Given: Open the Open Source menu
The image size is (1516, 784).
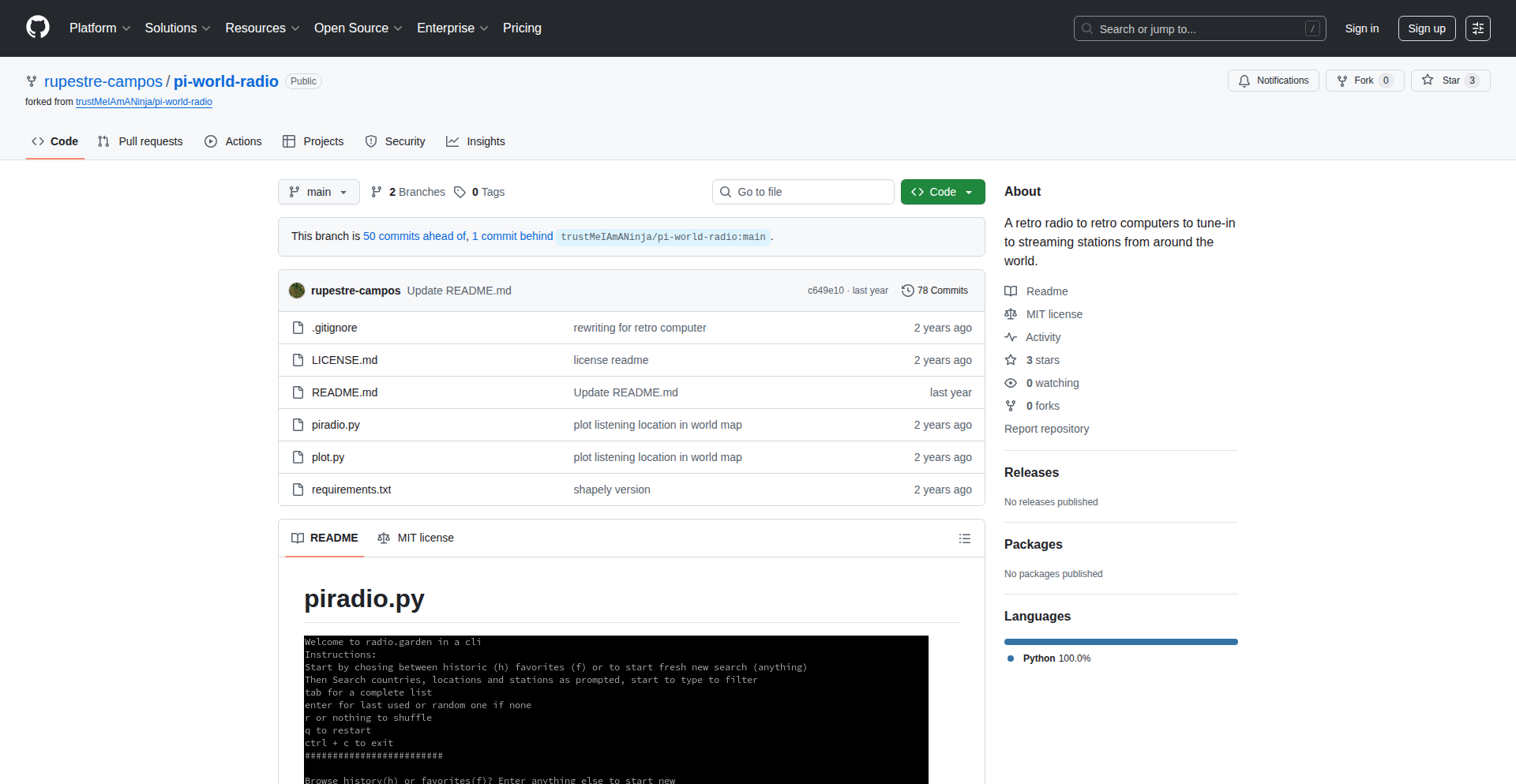Looking at the screenshot, I should (x=358, y=28).
